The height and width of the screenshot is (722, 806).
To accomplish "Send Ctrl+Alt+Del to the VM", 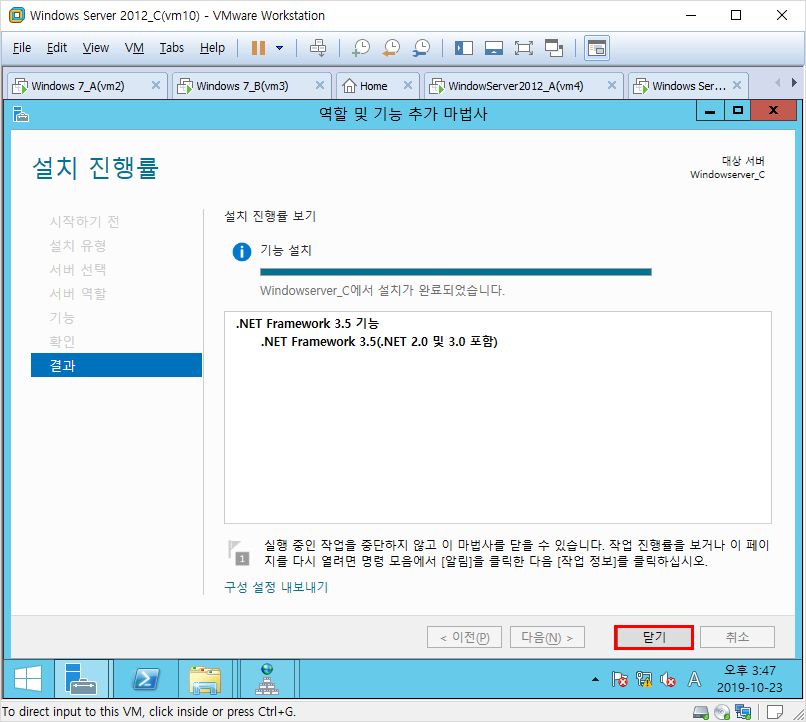I will point(318,48).
